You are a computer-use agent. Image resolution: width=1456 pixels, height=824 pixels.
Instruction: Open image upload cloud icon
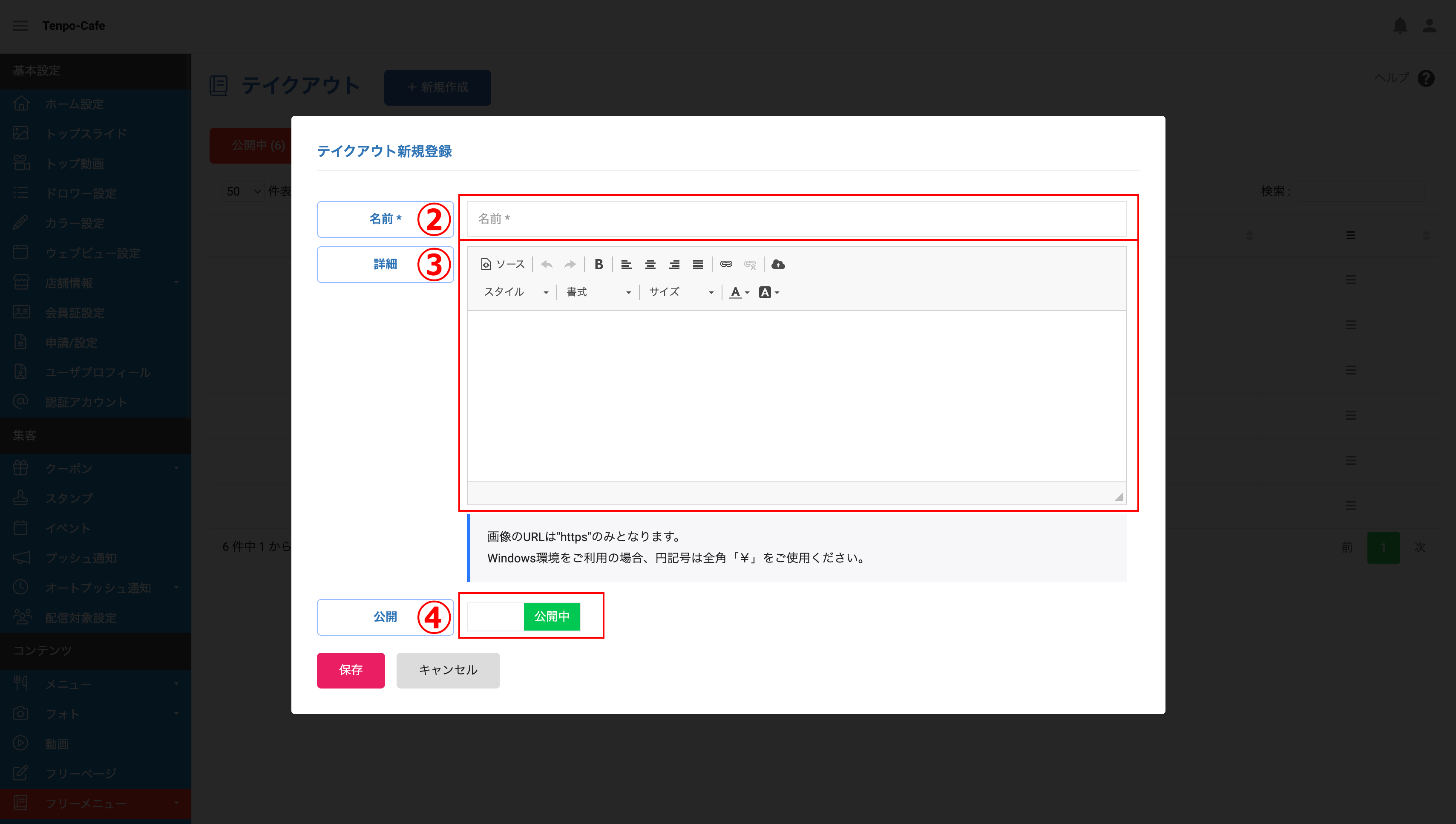tap(778, 264)
